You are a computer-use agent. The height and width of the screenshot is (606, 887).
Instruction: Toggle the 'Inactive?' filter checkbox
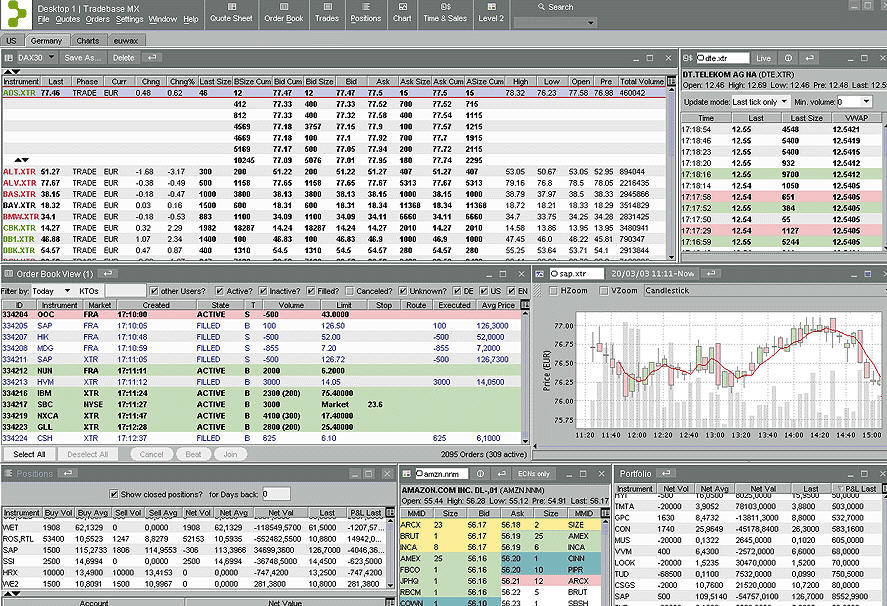point(262,291)
